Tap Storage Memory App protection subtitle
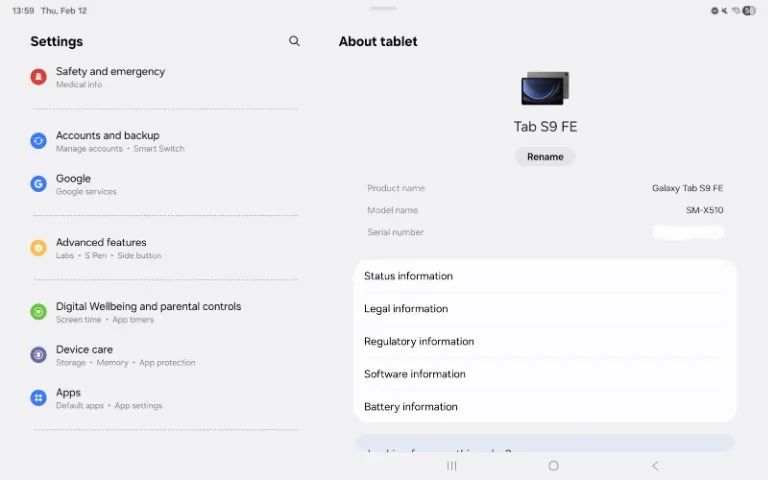 pyautogui.click(x=125, y=362)
